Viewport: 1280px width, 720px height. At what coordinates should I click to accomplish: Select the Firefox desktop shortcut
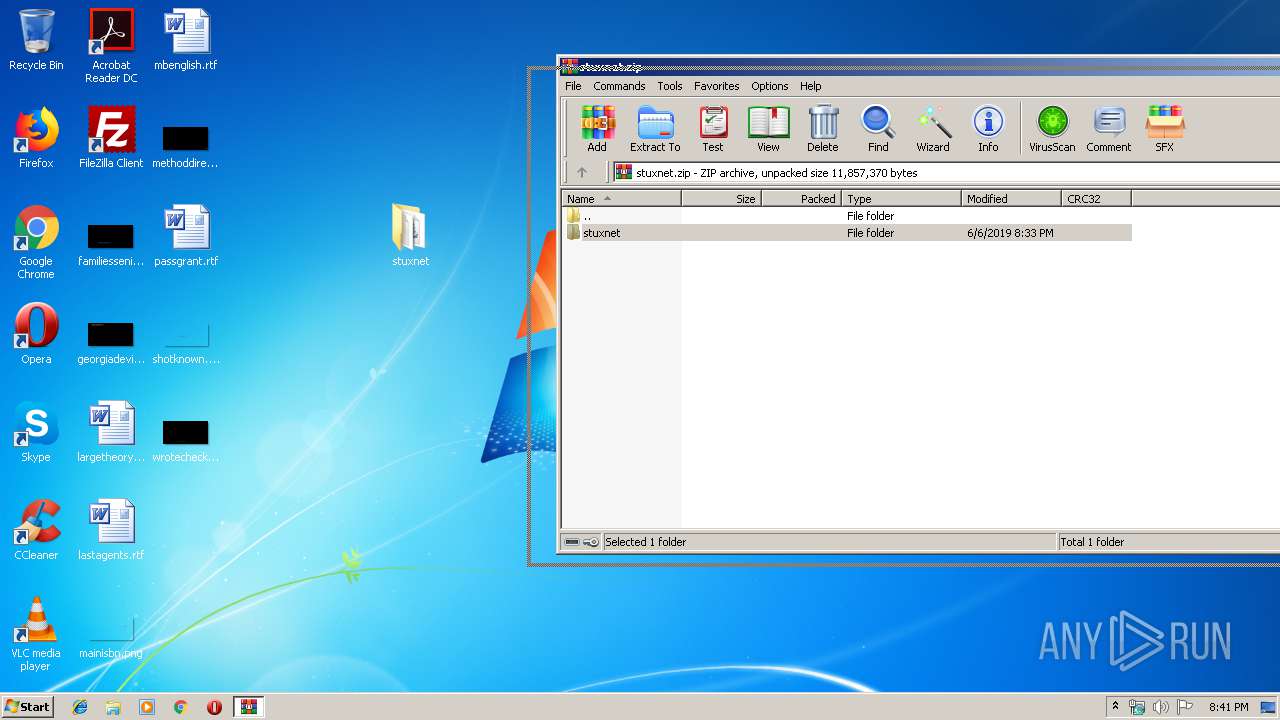tap(36, 138)
